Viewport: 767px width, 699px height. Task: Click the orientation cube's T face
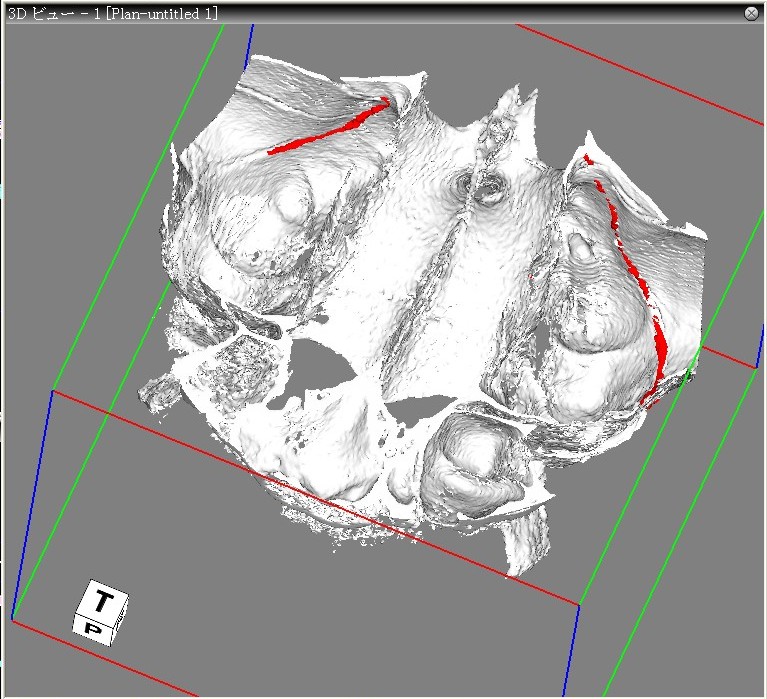(x=104, y=601)
